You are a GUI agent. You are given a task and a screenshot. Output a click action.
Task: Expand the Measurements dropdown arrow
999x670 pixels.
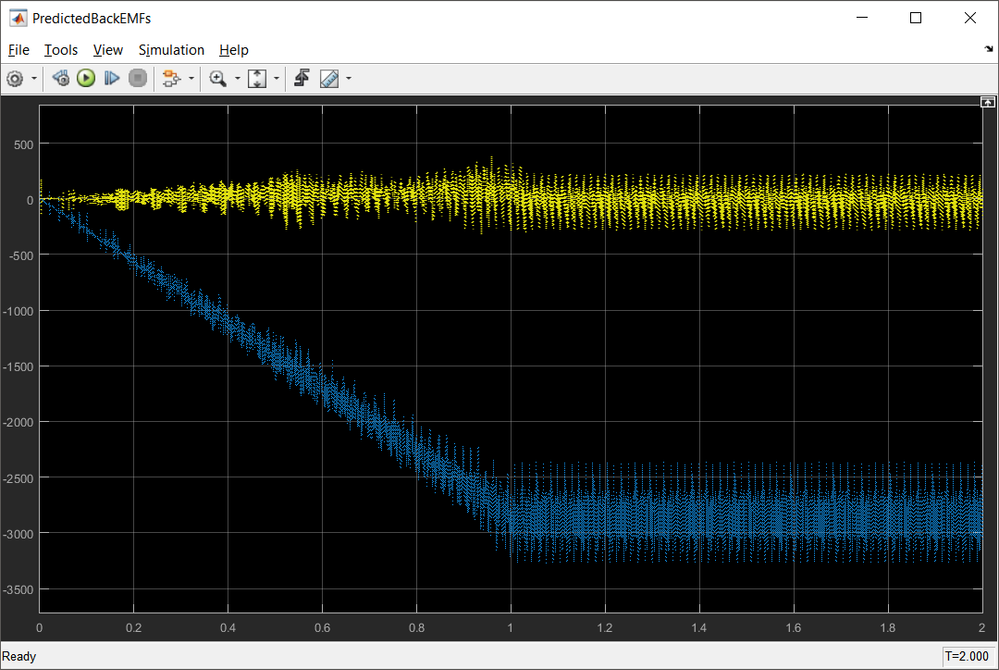349,78
